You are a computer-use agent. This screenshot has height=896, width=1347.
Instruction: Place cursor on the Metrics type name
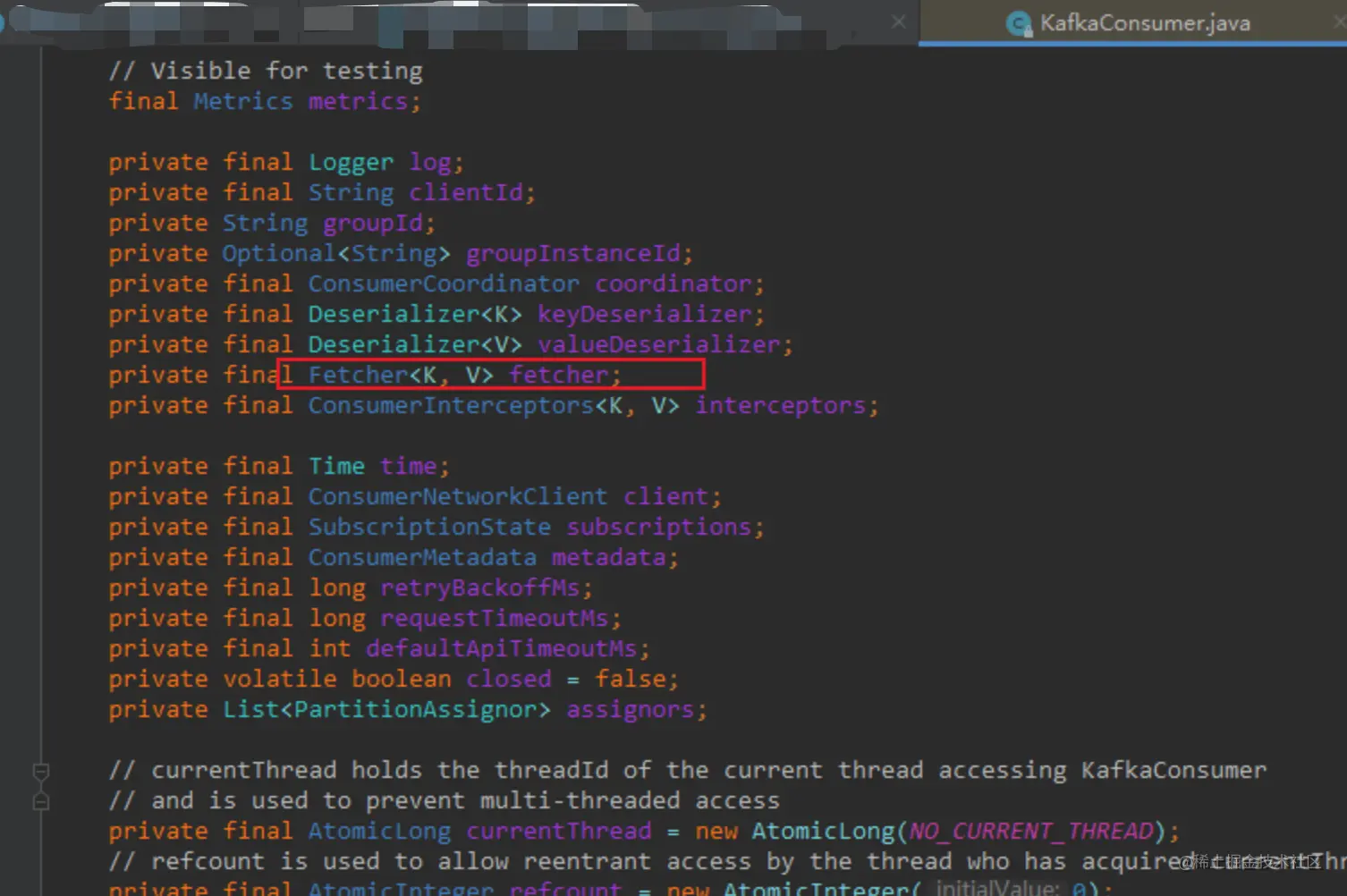(x=243, y=101)
